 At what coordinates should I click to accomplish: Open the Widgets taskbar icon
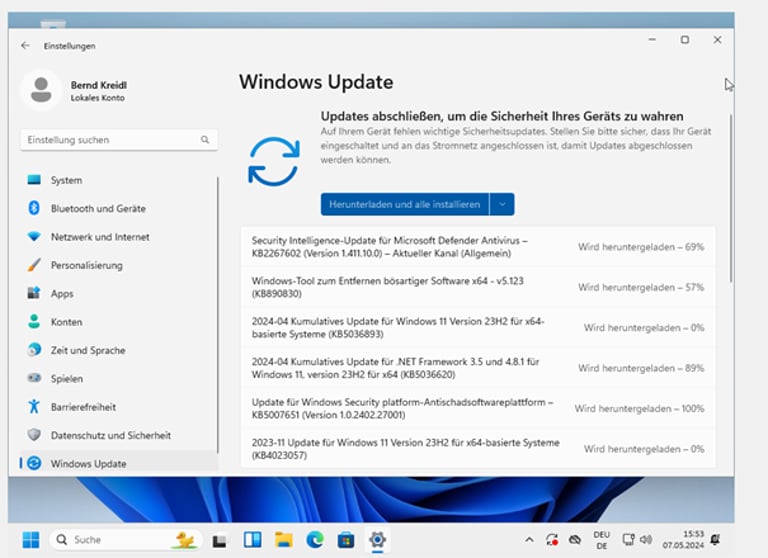pos(252,540)
